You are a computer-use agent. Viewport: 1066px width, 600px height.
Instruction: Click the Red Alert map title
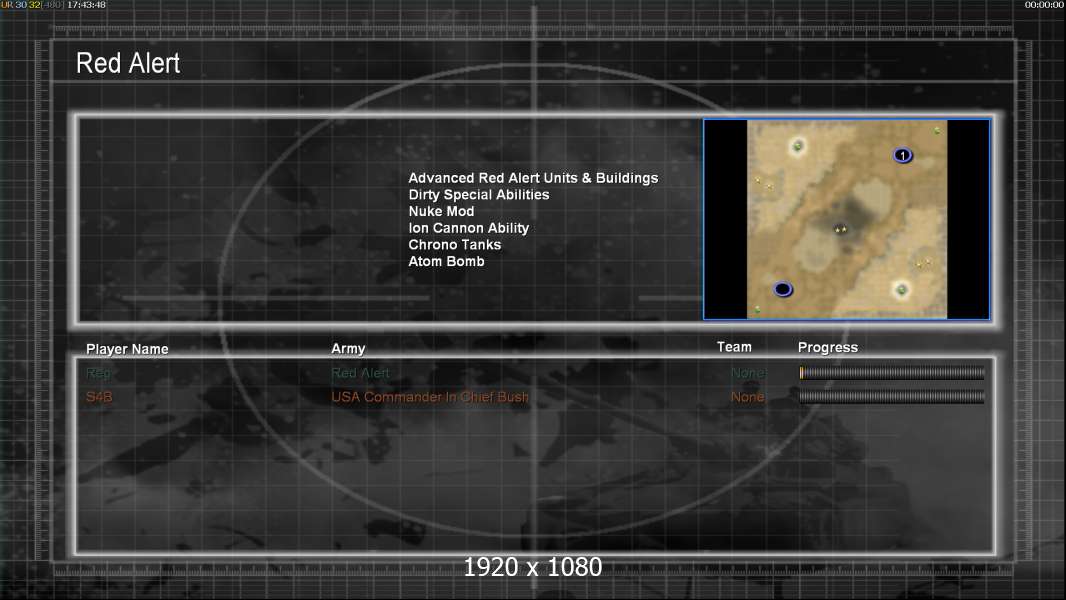pos(128,63)
